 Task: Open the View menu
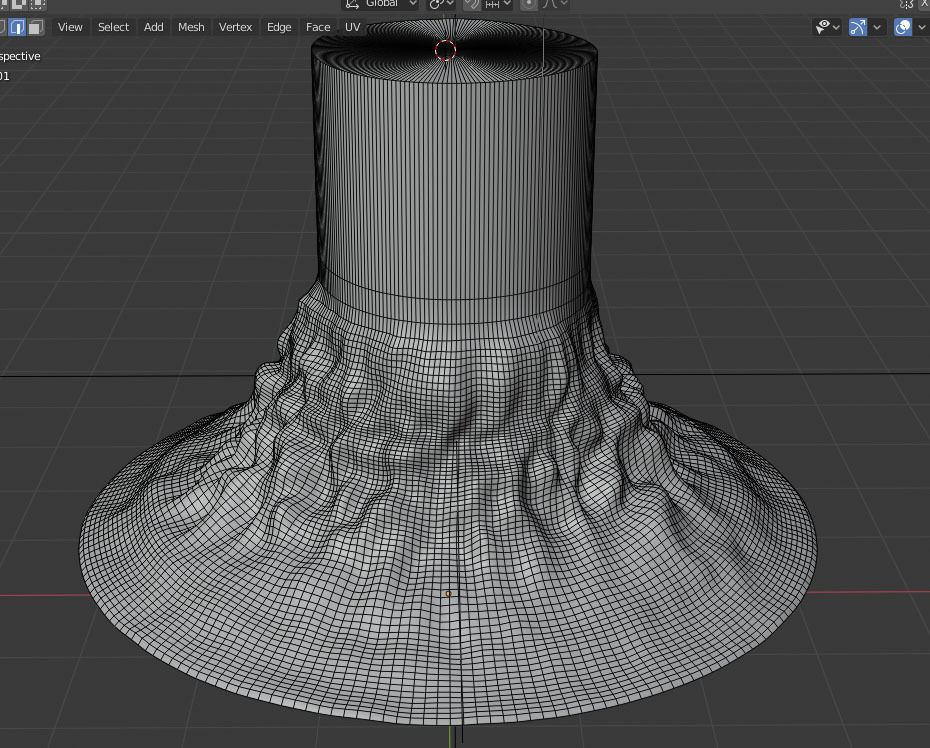click(x=70, y=27)
